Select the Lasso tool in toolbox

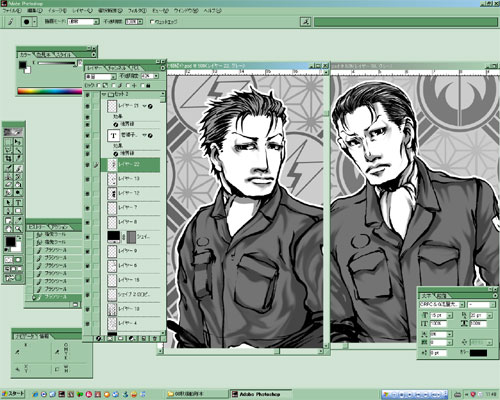8,150
